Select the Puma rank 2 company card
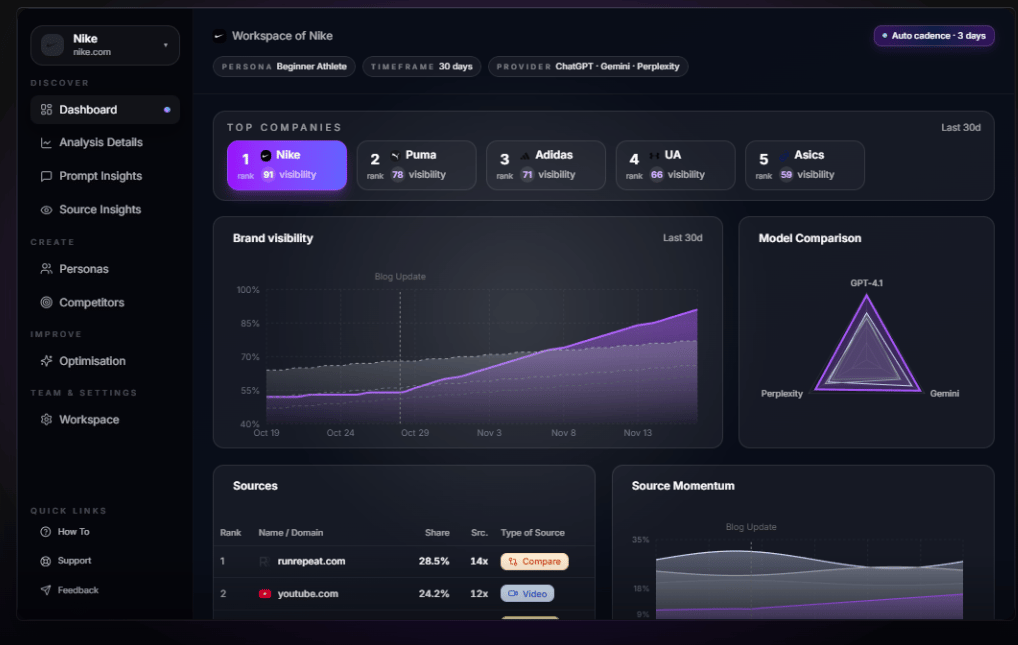1018x645 pixels. (x=416, y=165)
